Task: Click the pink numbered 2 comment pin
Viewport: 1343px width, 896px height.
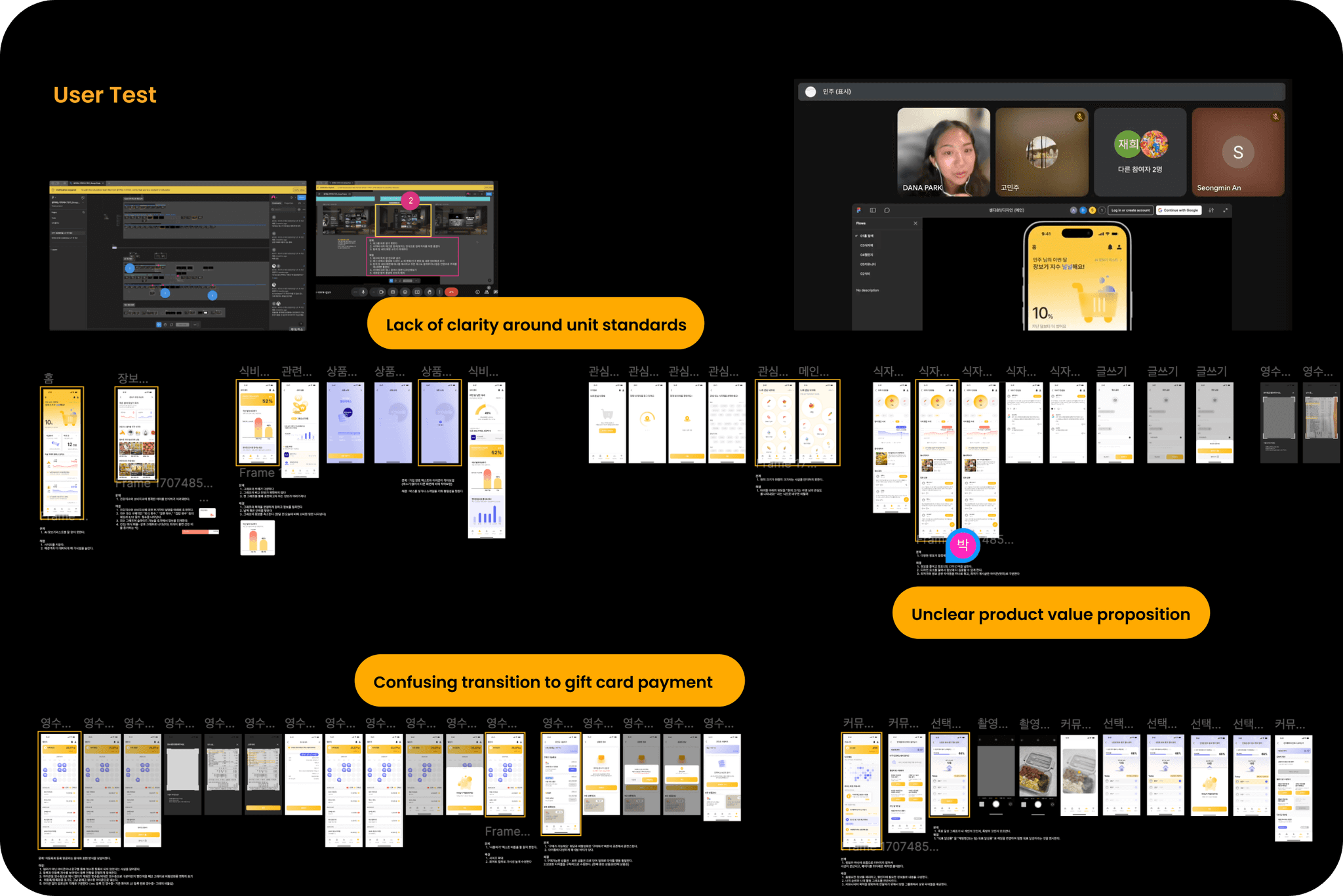Action: 411,201
